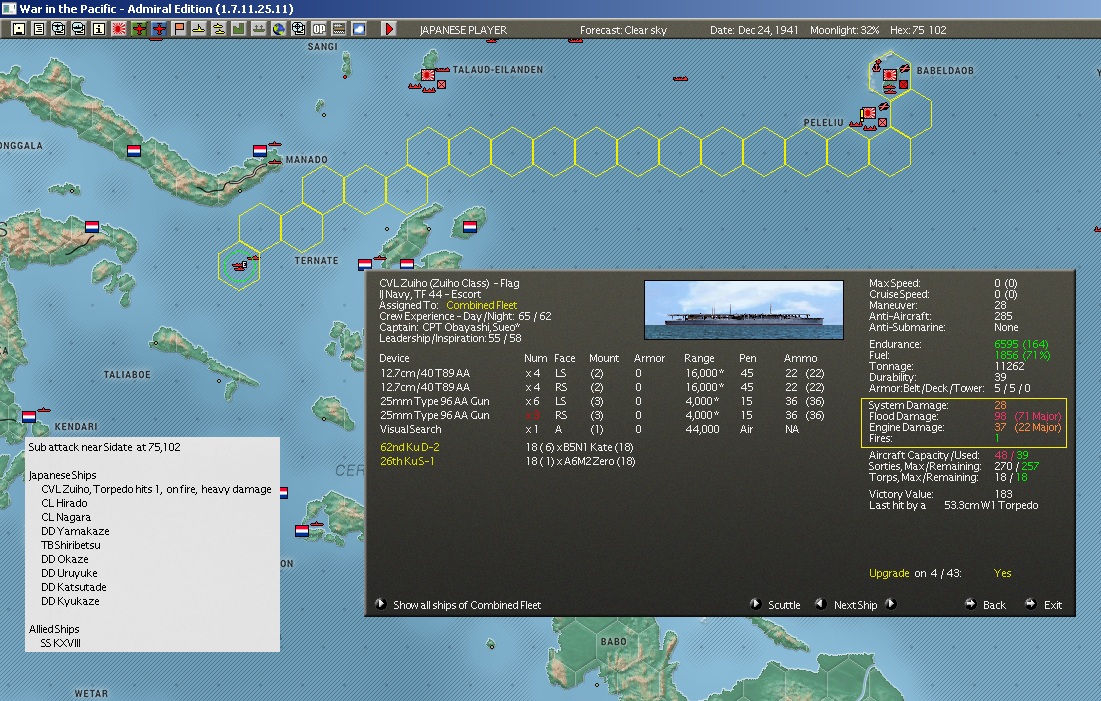Click the information 'i' toolbar icon
Screen dimensions: 1101x701
coord(98,29)
